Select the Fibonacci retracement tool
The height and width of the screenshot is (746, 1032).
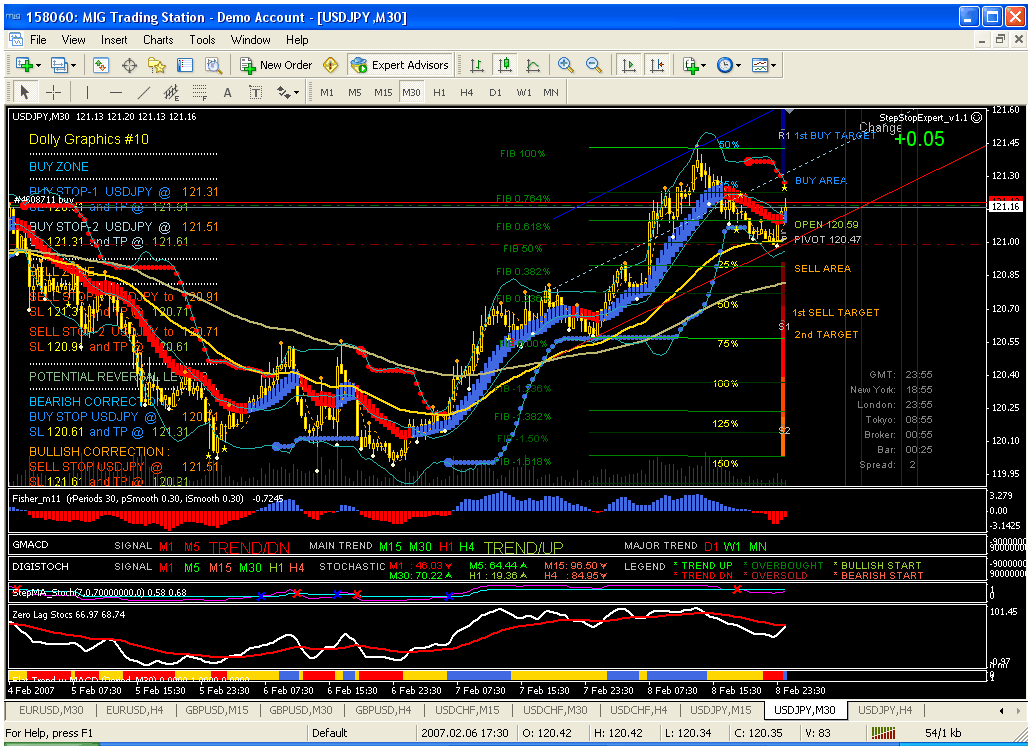pos(199,93)
